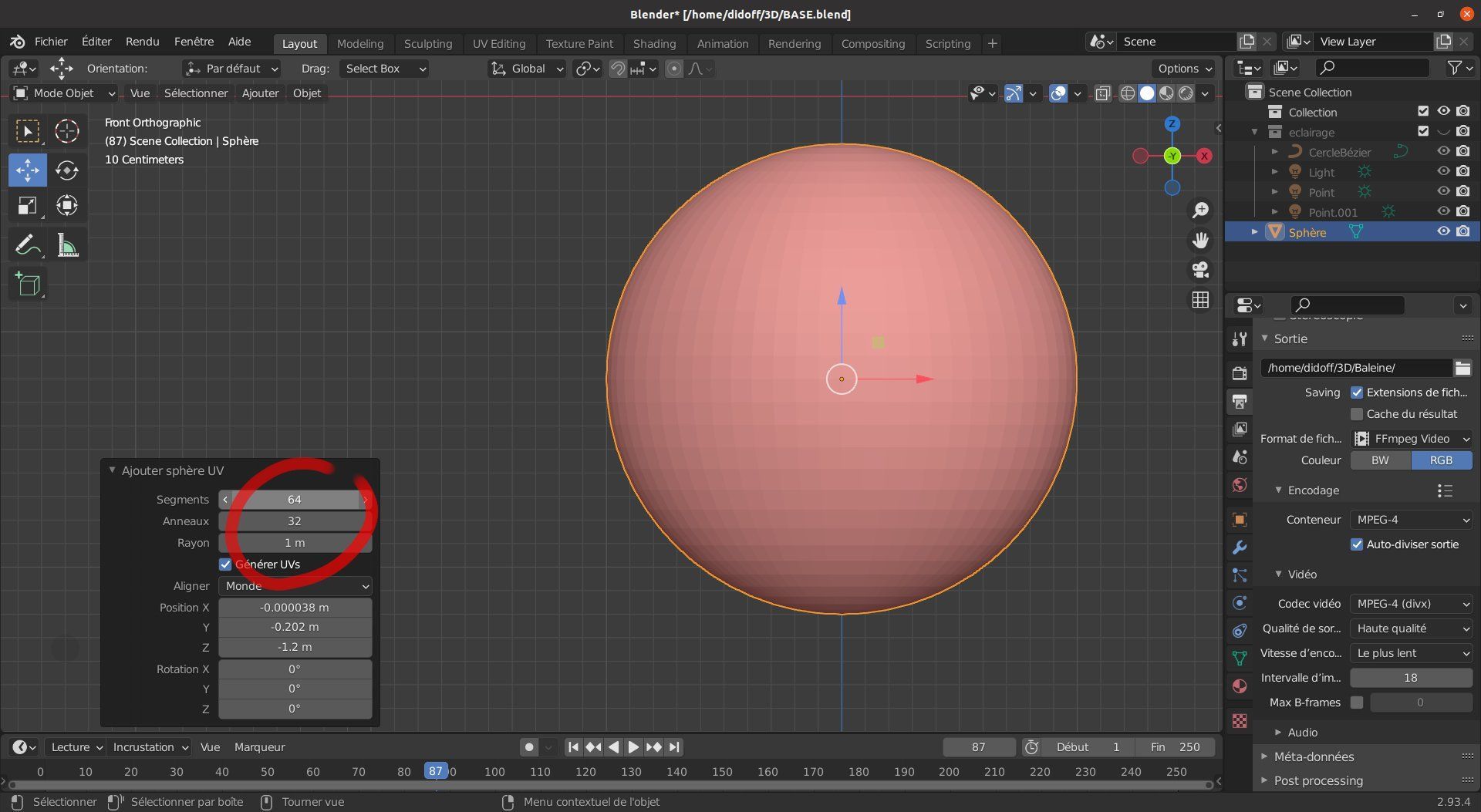Toggle eclairage collection exclude checkbox

tap(1423, 132)
